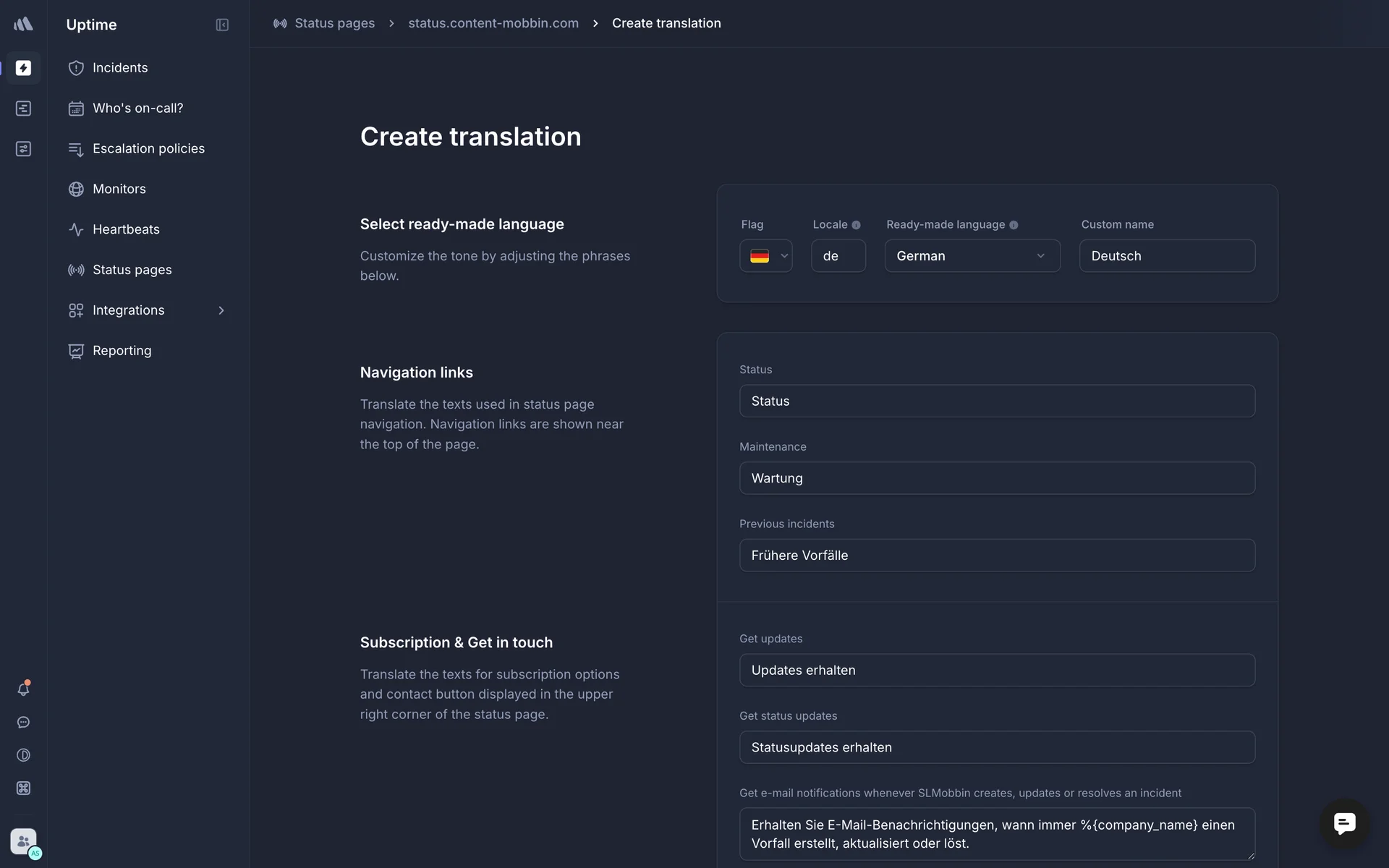Open the German ready-made language dropdown
This screenshot has height=868, width=1389.
pos(972,256)
